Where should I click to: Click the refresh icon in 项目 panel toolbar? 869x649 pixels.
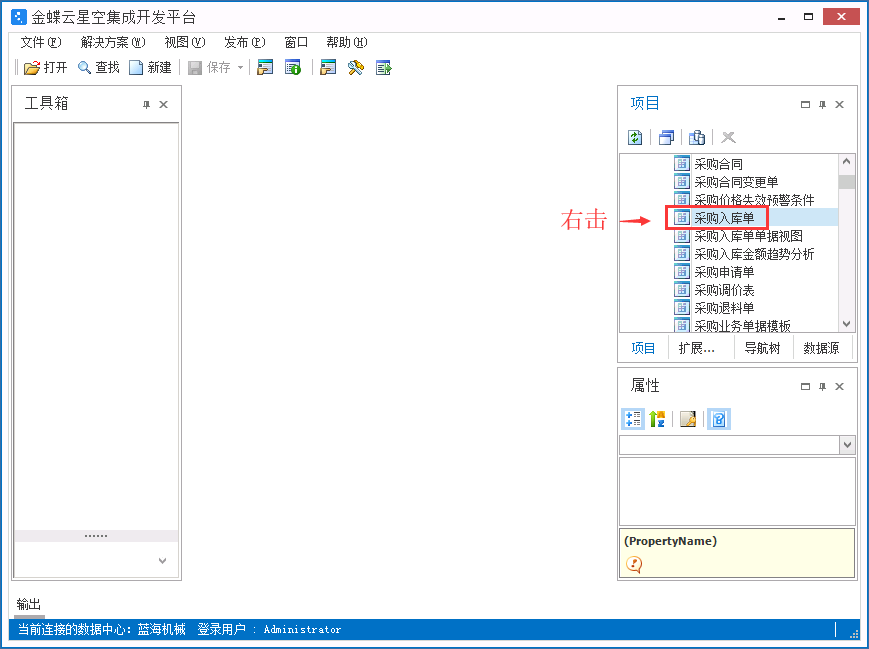point(635,137)
